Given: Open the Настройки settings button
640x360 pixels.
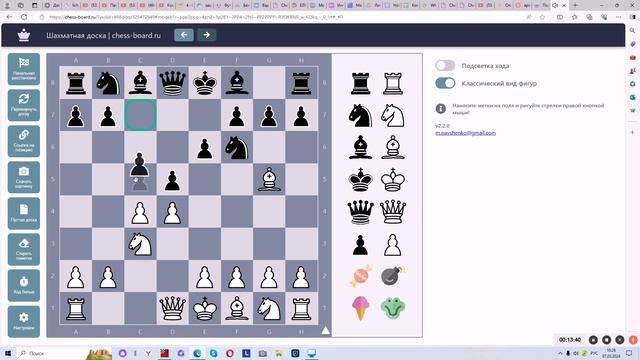Looking at the screenshot, I should (x=24, y=321).
